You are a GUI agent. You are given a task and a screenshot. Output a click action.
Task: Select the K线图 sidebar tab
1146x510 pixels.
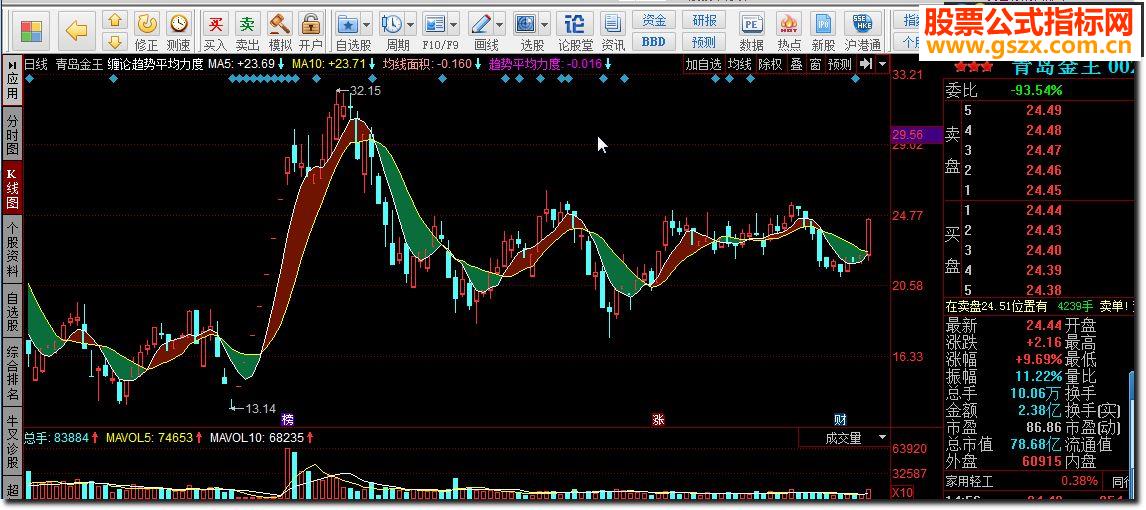[x=12, y=189]
